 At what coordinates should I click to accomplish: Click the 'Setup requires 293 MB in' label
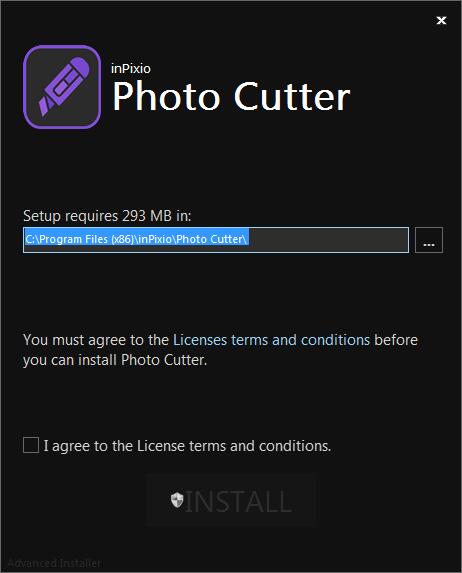tap(107, 216)
